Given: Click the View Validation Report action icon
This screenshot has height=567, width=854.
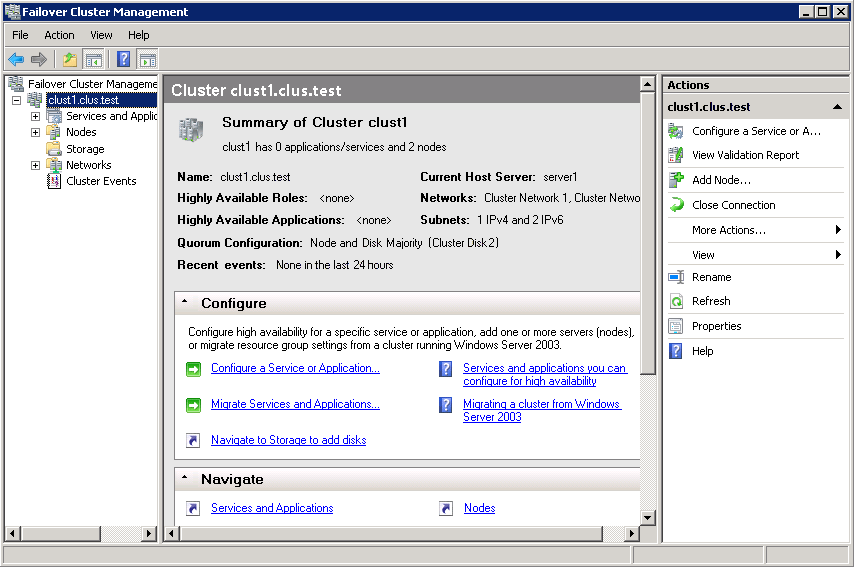Looking at the screenshot, I should tap(676, 155).
